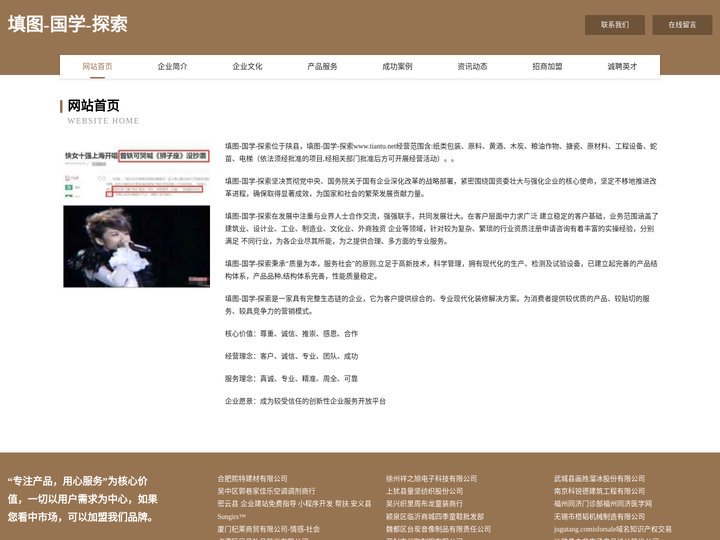Viewport: 720px width, 540px height.
Task: Click the 填图-国学-探索 site title
Action: 68,24
